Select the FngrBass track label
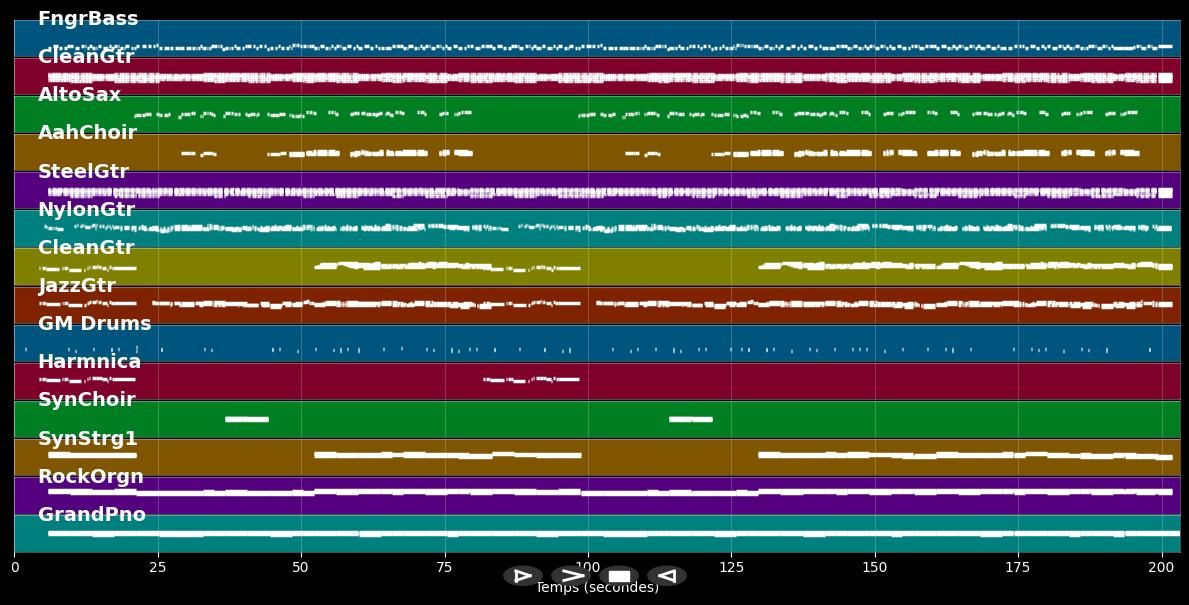The image size is (1189, 605). point(88,19)
